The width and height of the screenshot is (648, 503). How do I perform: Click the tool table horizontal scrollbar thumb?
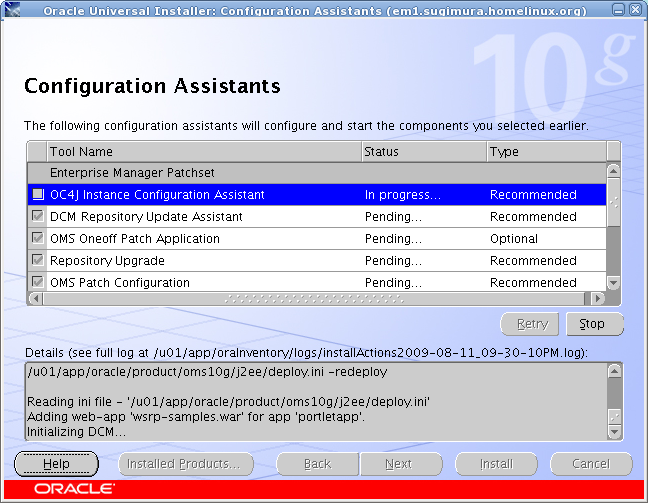pyautogui.click(x=314, y=298)
